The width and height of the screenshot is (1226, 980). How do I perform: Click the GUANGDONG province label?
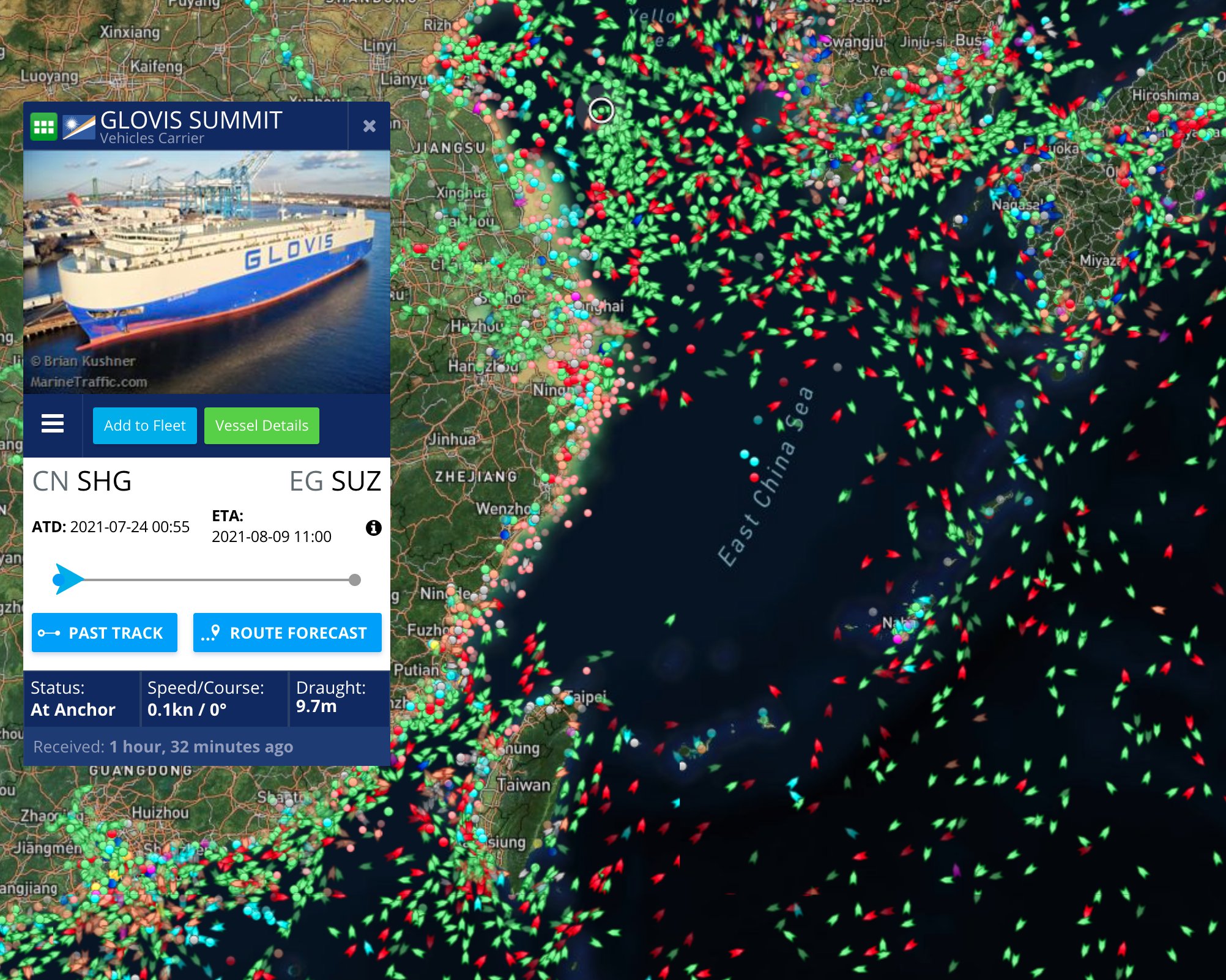[141, 770]
